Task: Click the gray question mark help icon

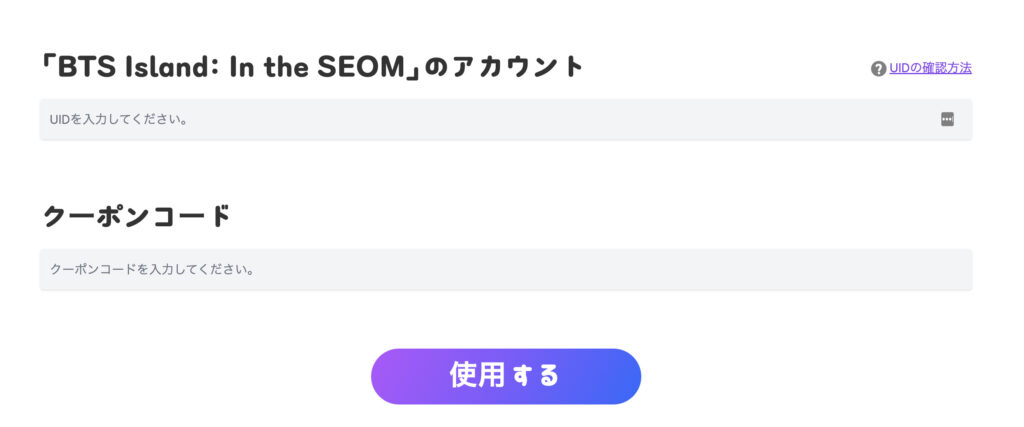Action: pyautogui.click(x=878, y=69)
